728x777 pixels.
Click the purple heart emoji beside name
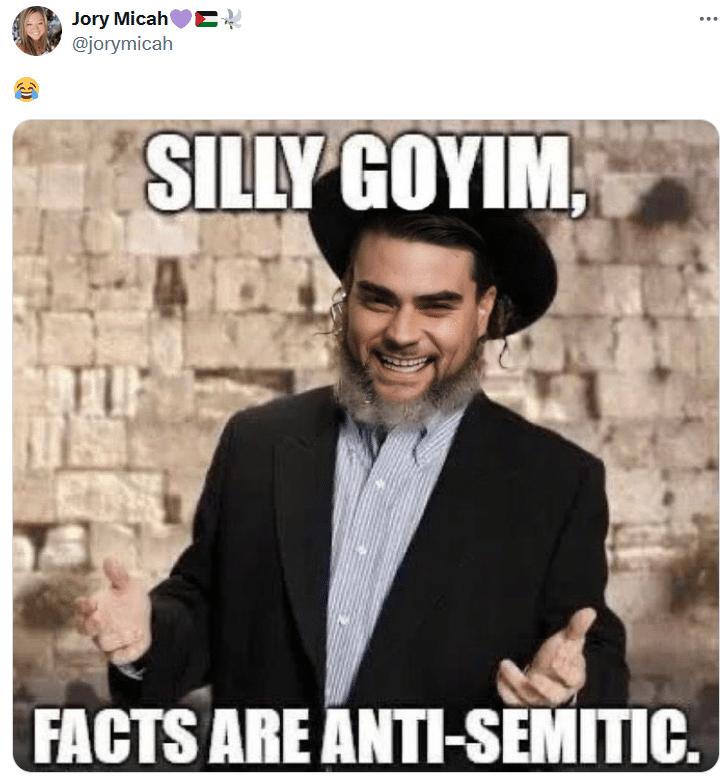[181, 19]
